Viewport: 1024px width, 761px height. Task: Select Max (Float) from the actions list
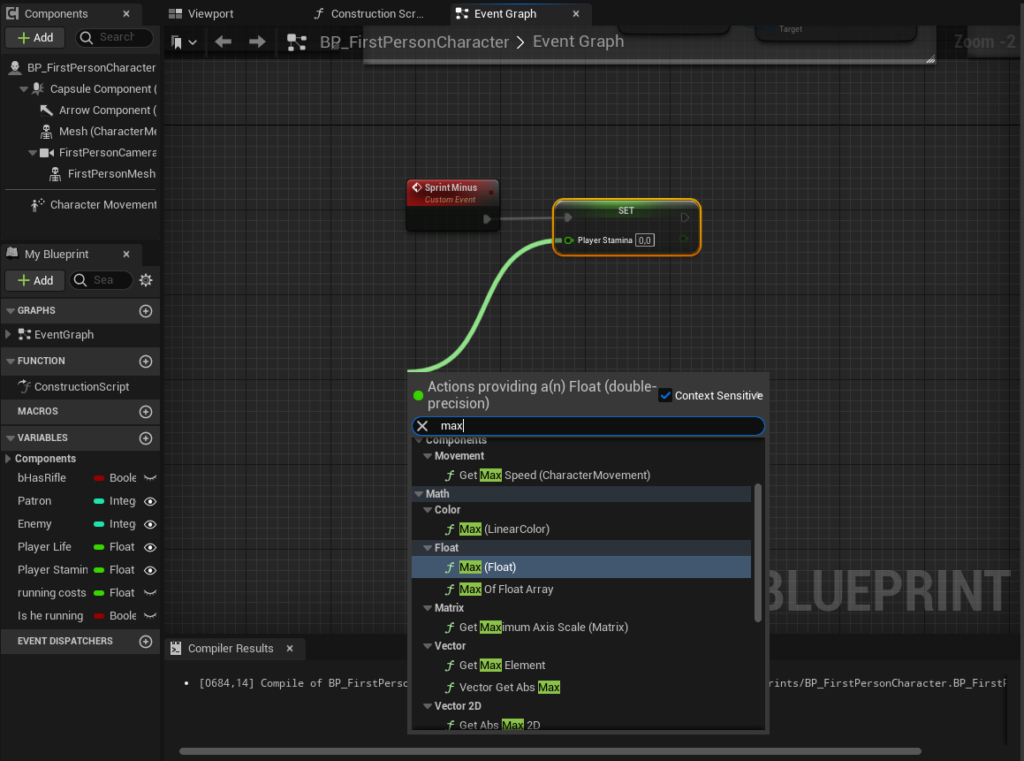click(x=499, y=567)
